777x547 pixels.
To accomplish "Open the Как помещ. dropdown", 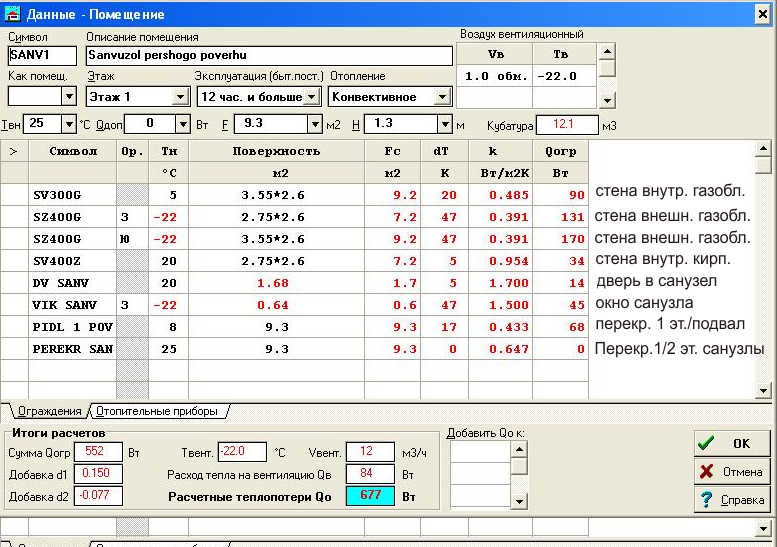I will click(69, 97).
